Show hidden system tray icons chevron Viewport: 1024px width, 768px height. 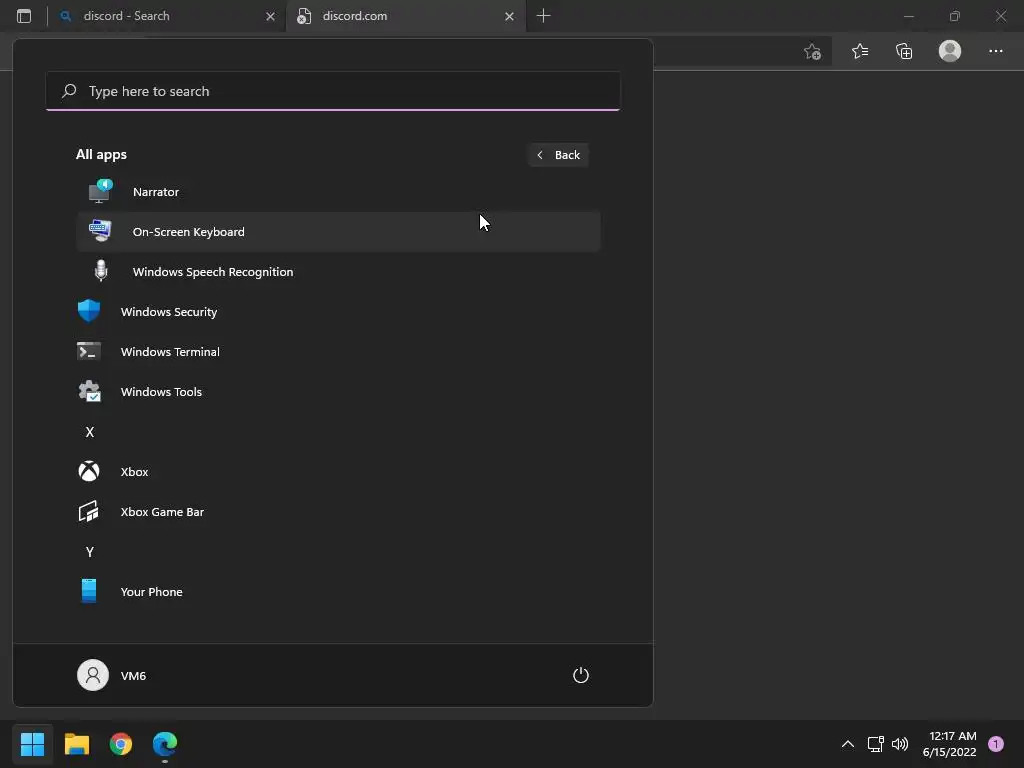(x=848, y=743)
